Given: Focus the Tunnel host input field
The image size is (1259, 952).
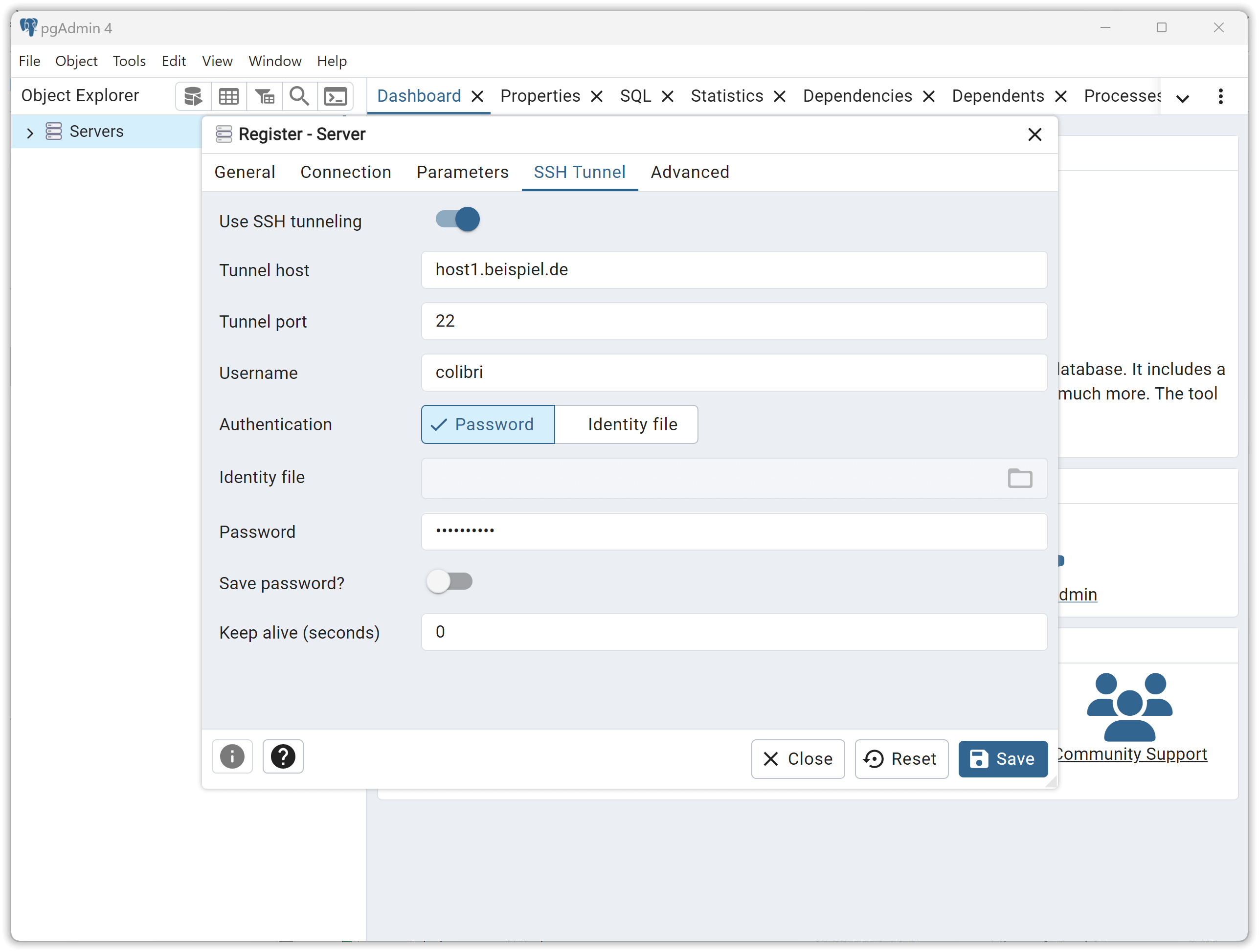Looking at the screenshot, I should click(x=734, y=270).
